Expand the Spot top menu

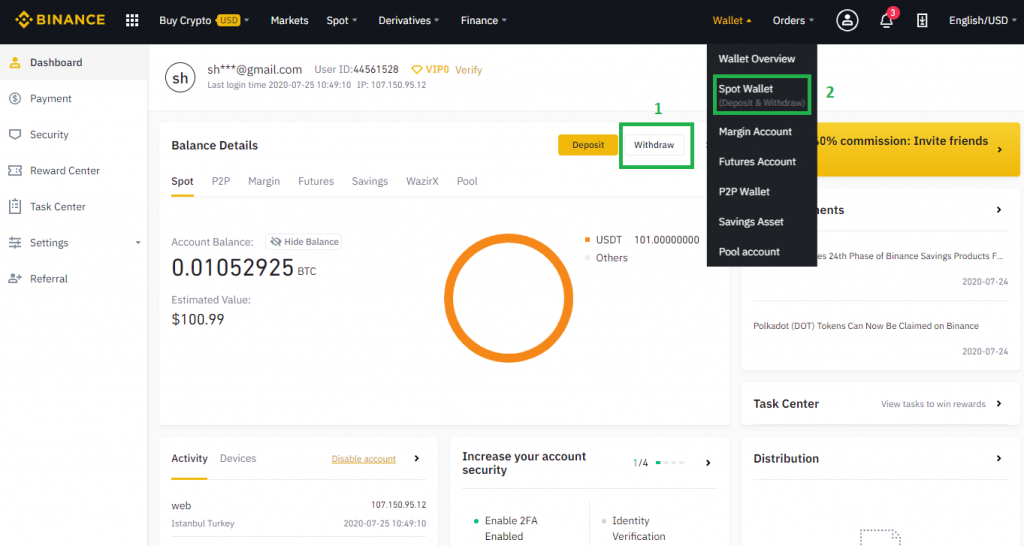(342, 20)
